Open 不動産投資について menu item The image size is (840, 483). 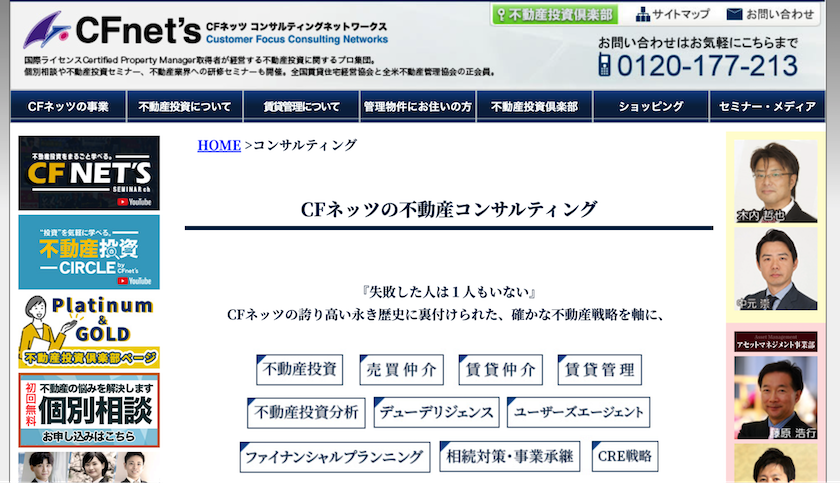(185, 106)
